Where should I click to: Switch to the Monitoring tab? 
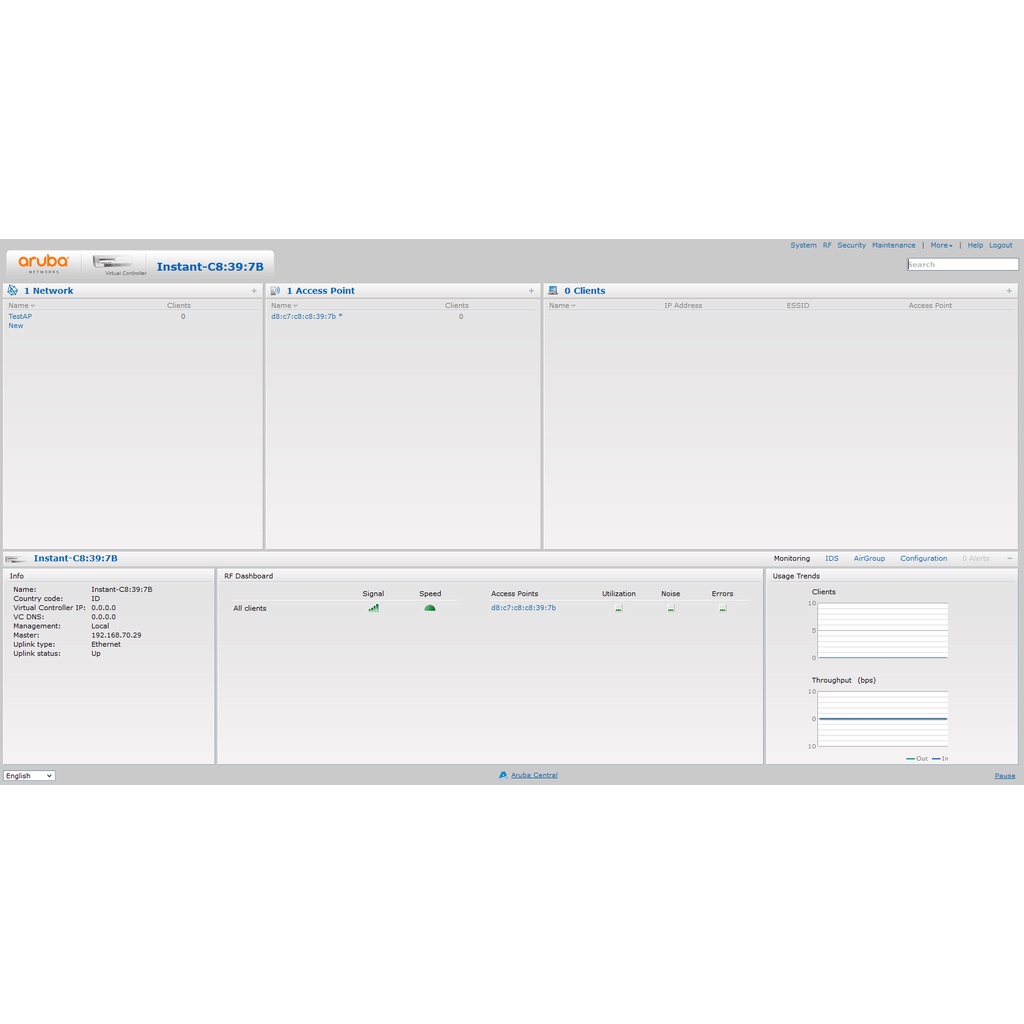pyautogui.click(x=792, y=558)
